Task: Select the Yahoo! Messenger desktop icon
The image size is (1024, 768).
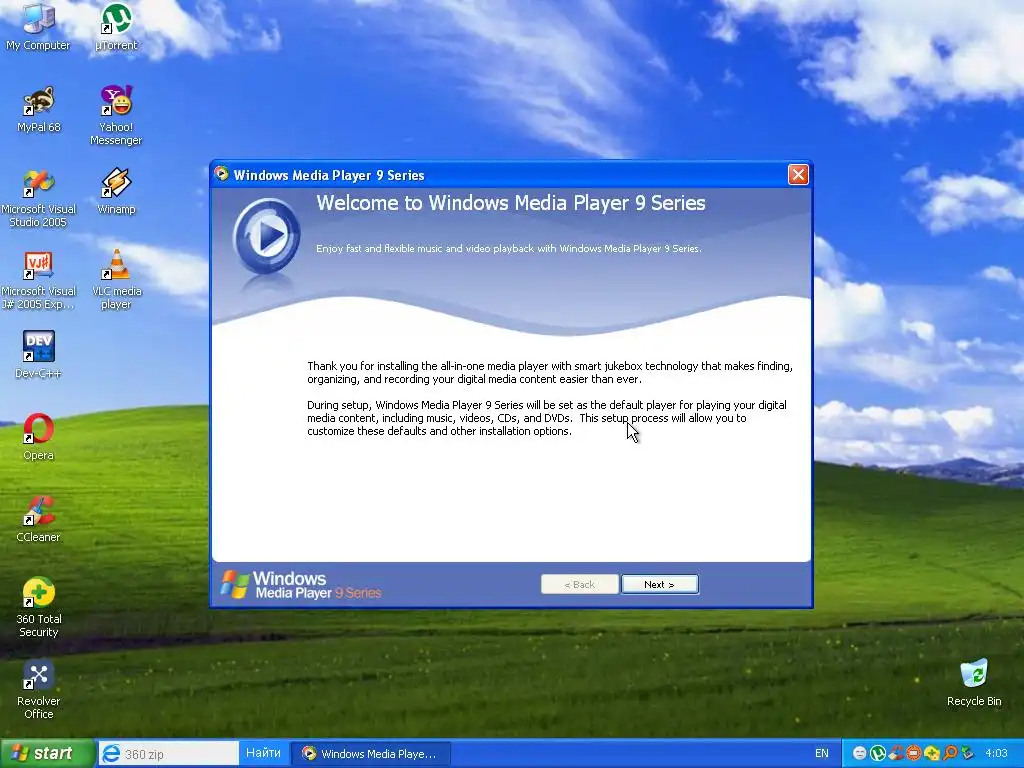Action: [x=116, y=115]
